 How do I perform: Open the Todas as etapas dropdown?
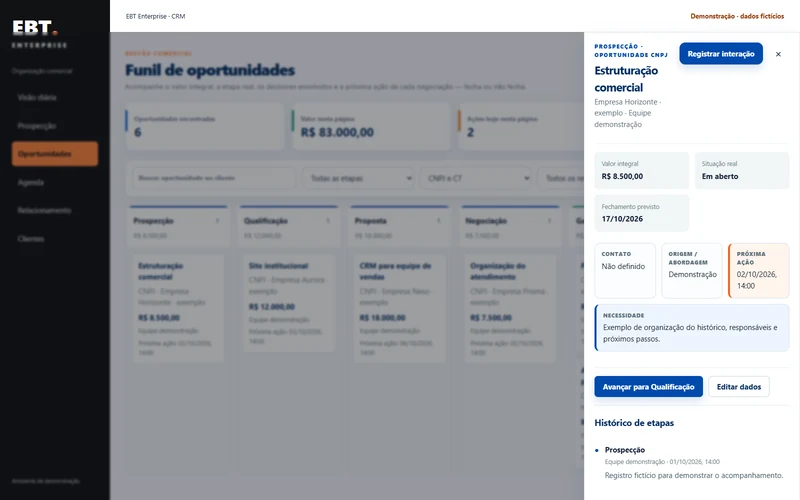click(359, 178)
